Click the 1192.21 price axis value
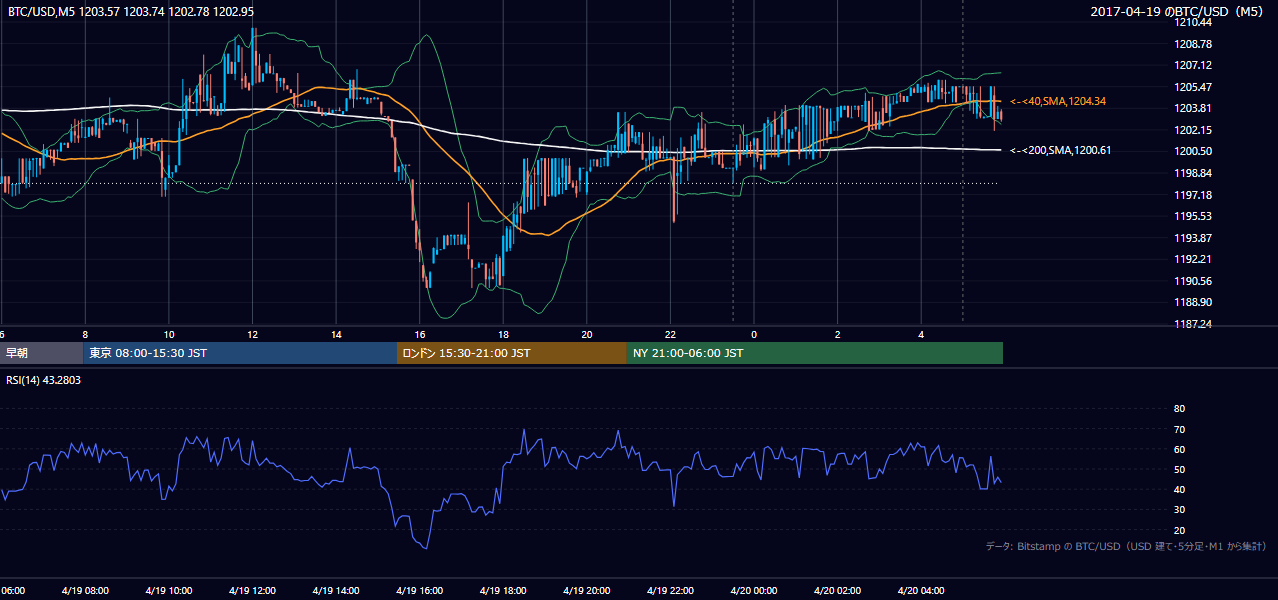 pos(1194,259)
